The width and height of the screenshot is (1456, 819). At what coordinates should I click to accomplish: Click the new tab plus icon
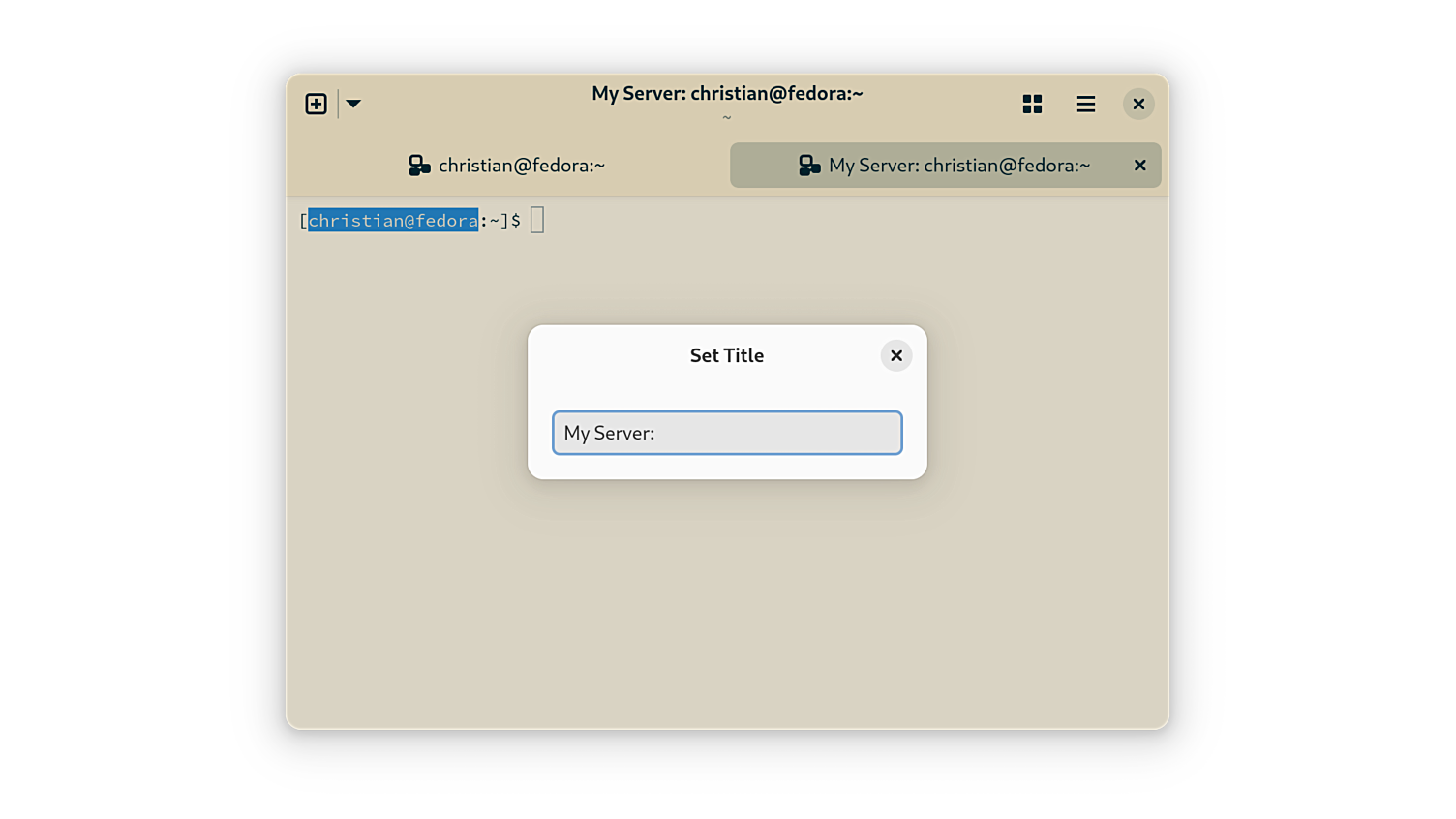316,104
